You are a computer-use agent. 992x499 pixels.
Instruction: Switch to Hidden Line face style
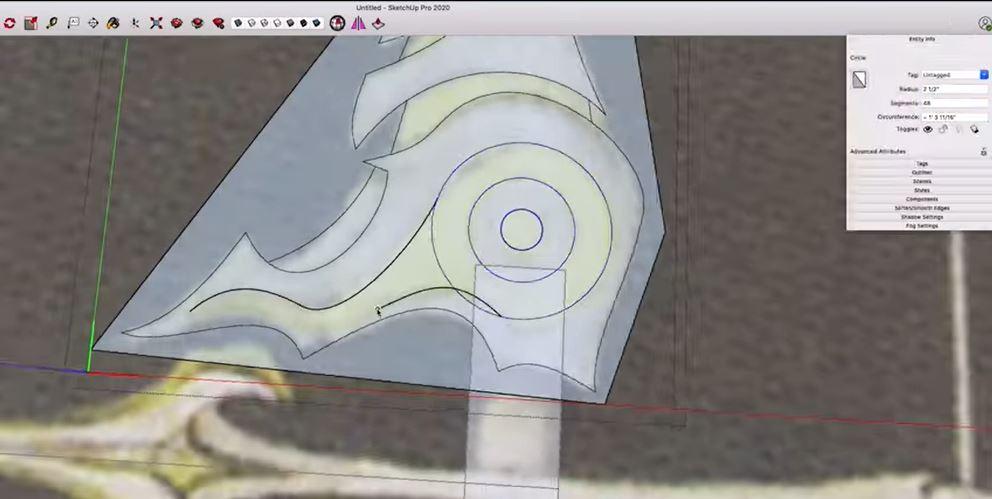277,23
